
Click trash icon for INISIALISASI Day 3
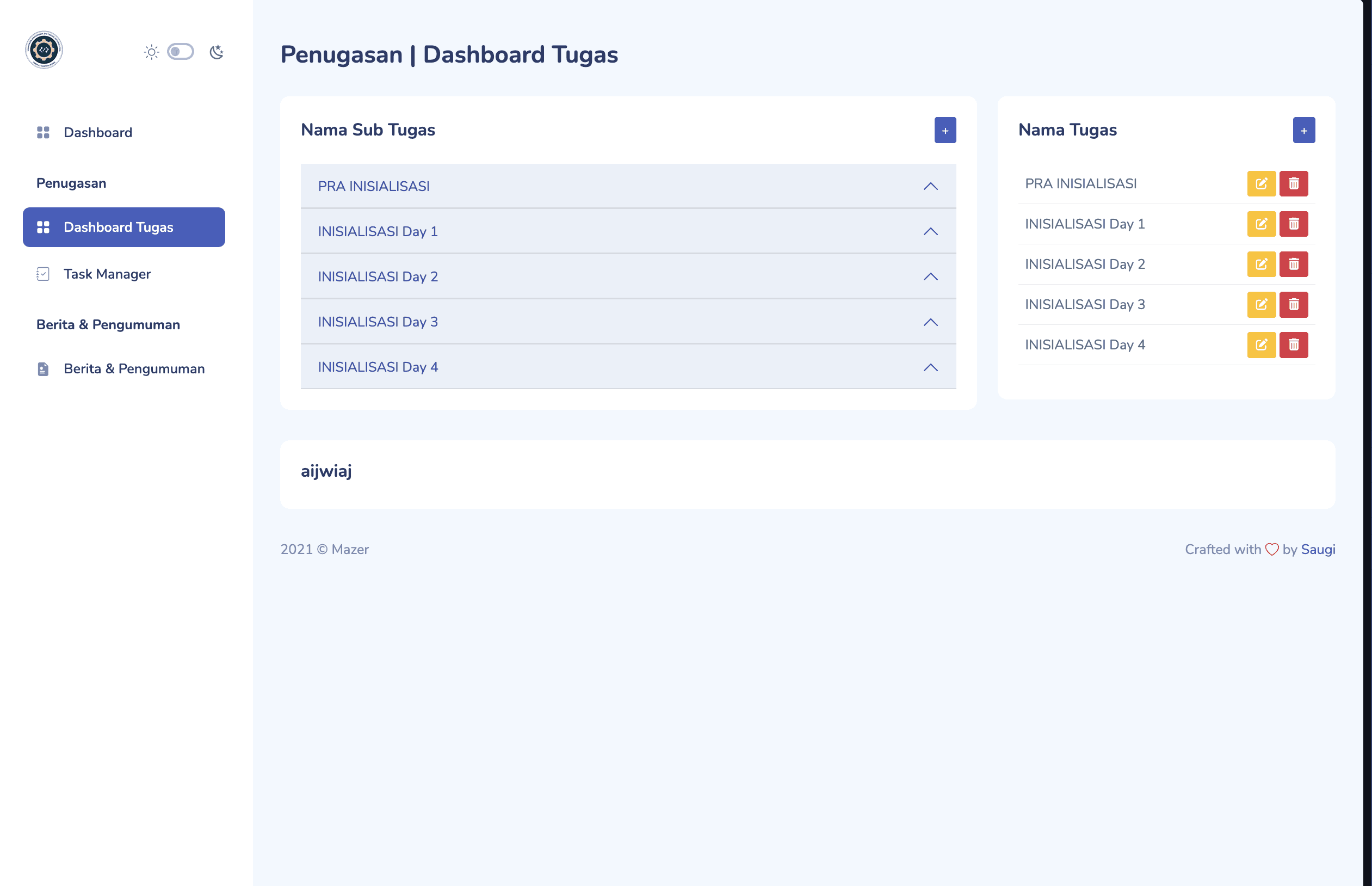click(1293, 304)
